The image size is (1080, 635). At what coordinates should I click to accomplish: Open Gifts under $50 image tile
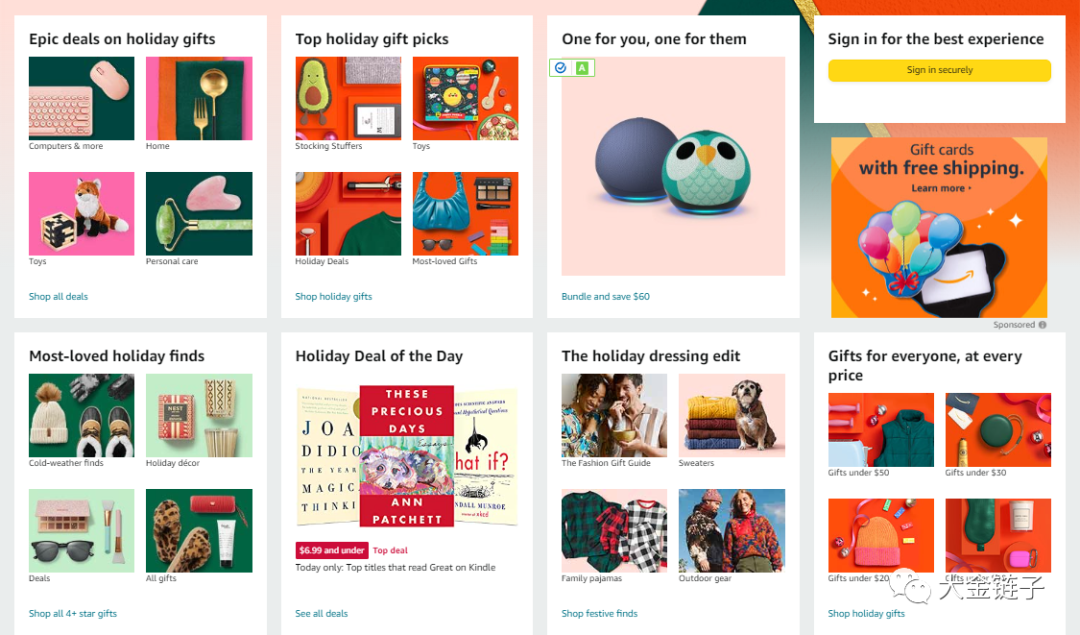[x=881, y=430]
